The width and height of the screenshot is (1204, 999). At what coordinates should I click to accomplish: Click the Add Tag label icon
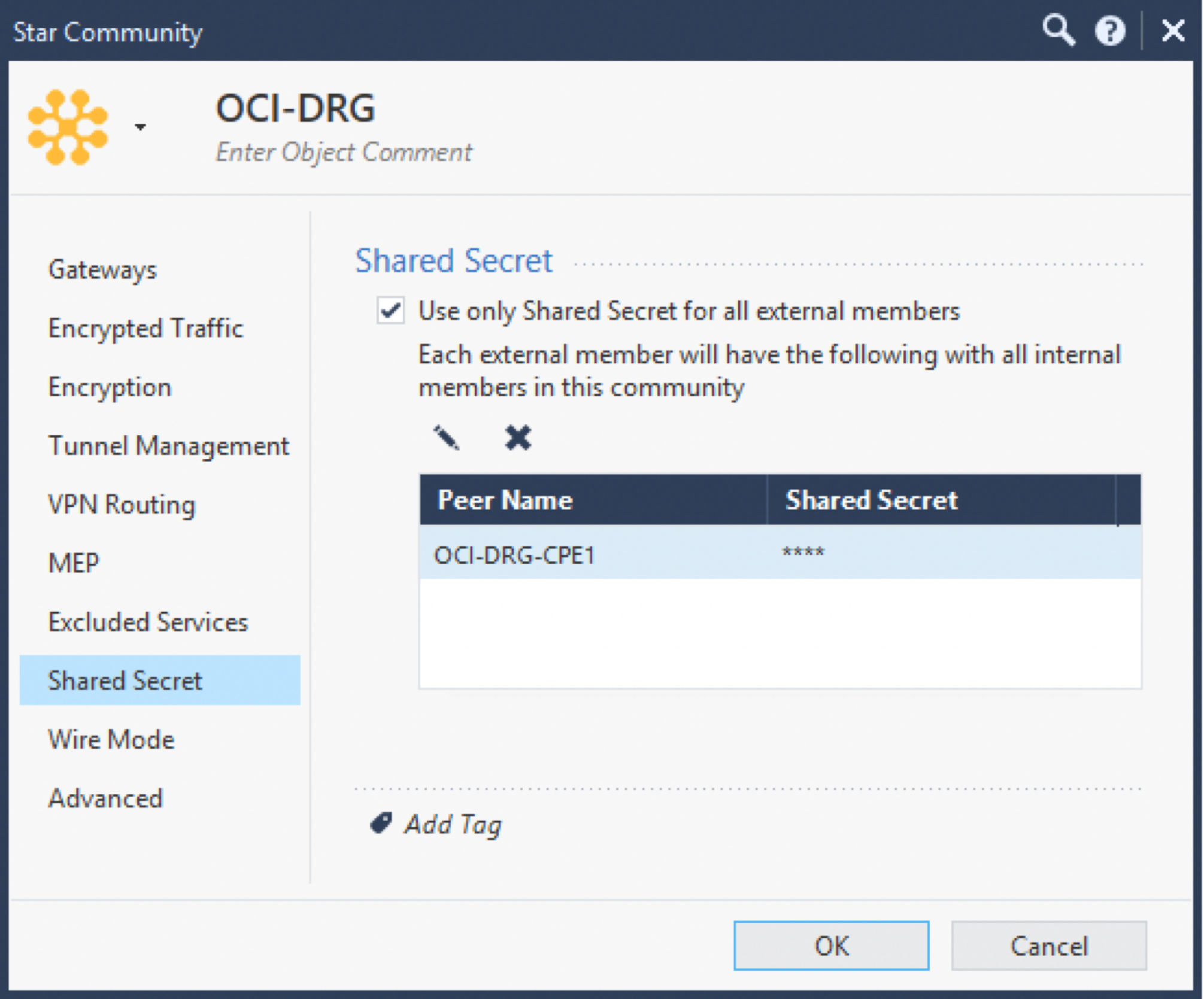381,823
